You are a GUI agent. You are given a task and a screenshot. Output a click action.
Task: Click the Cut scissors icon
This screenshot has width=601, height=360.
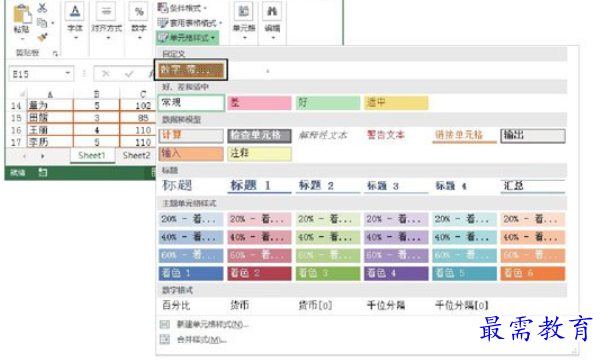click(42, 8)
